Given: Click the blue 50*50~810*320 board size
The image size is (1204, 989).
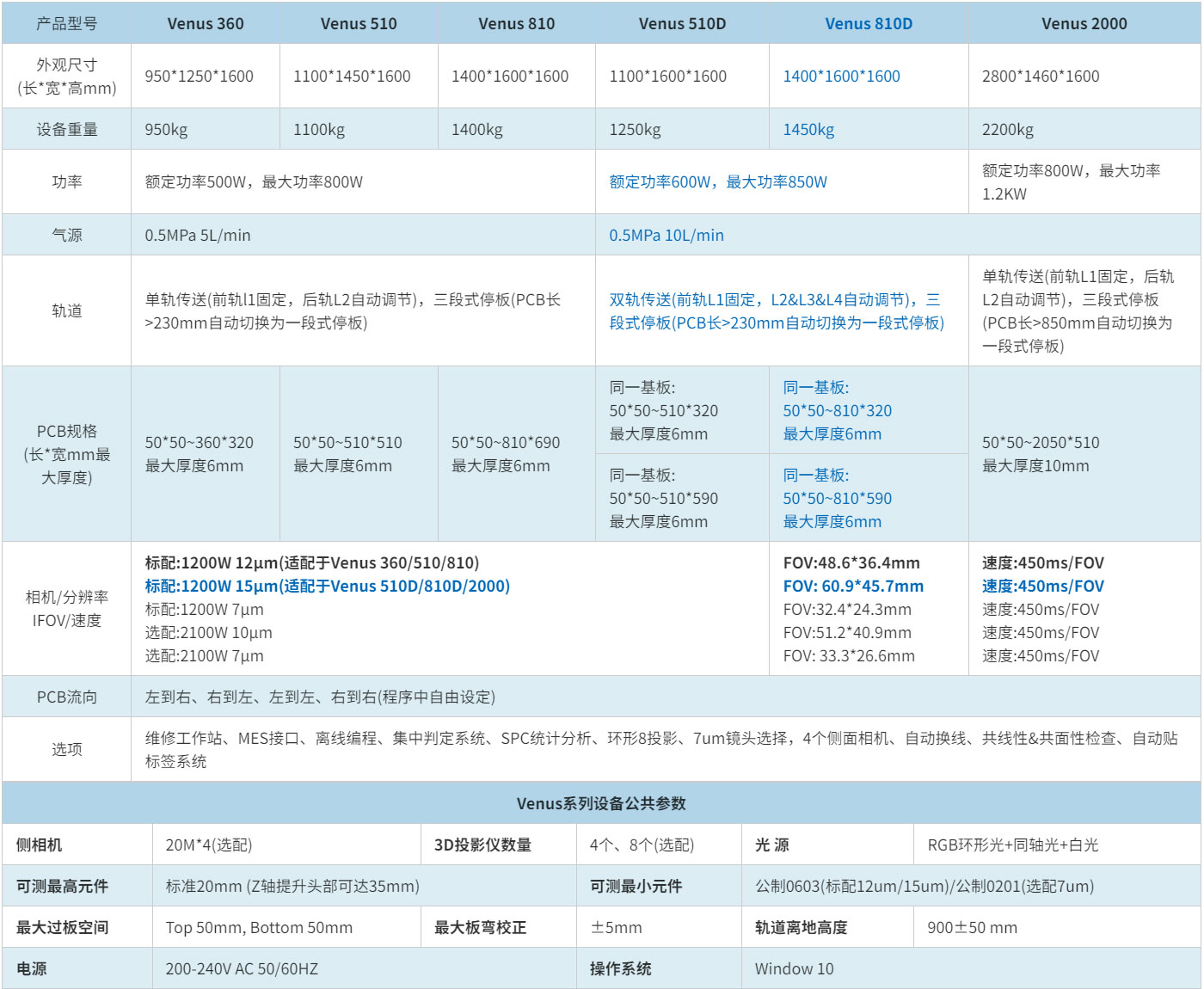Looking at the screenshot, I should click(x=837, y=411).
